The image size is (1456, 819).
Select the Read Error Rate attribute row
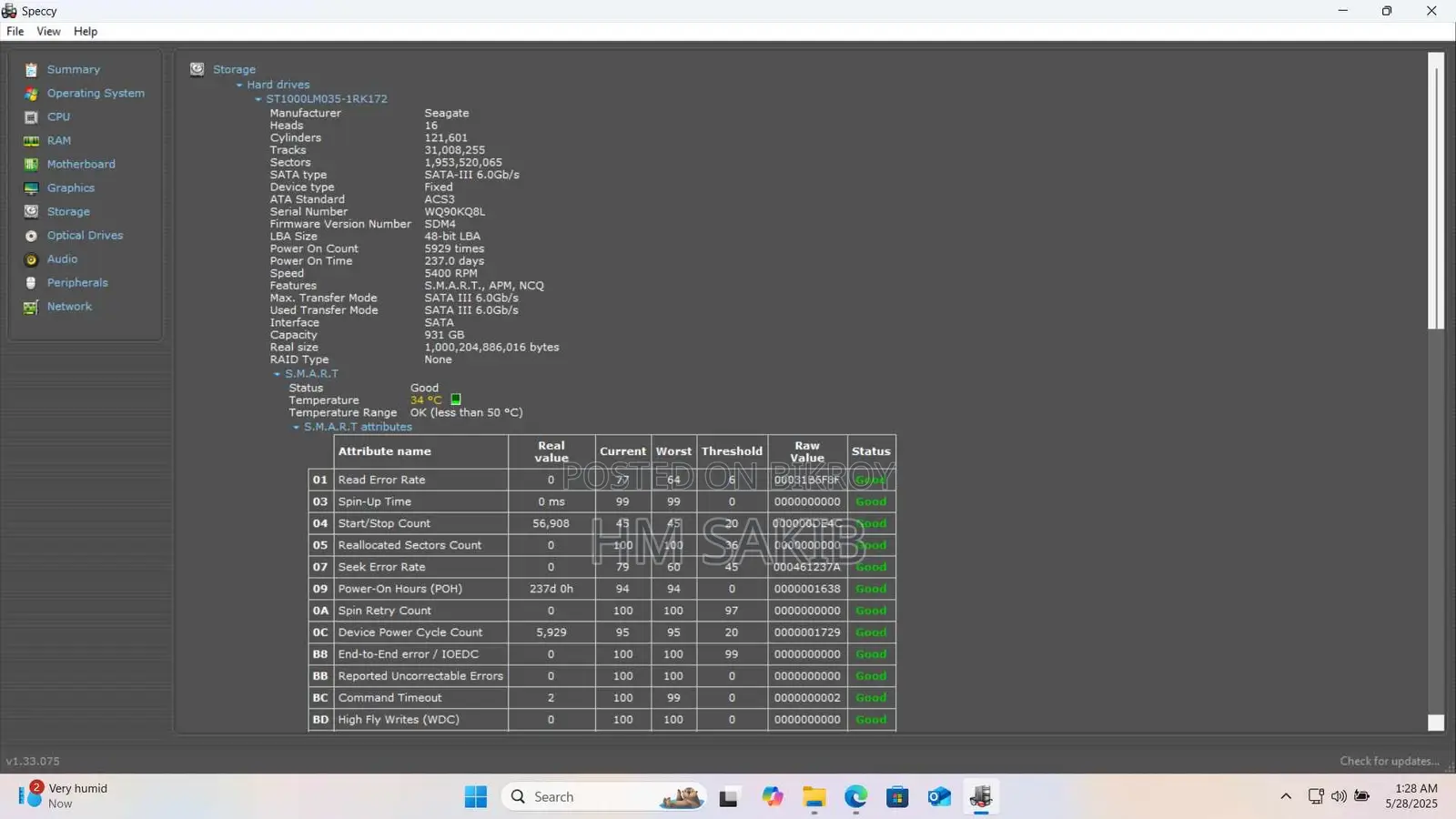click(x=602, y=480)
